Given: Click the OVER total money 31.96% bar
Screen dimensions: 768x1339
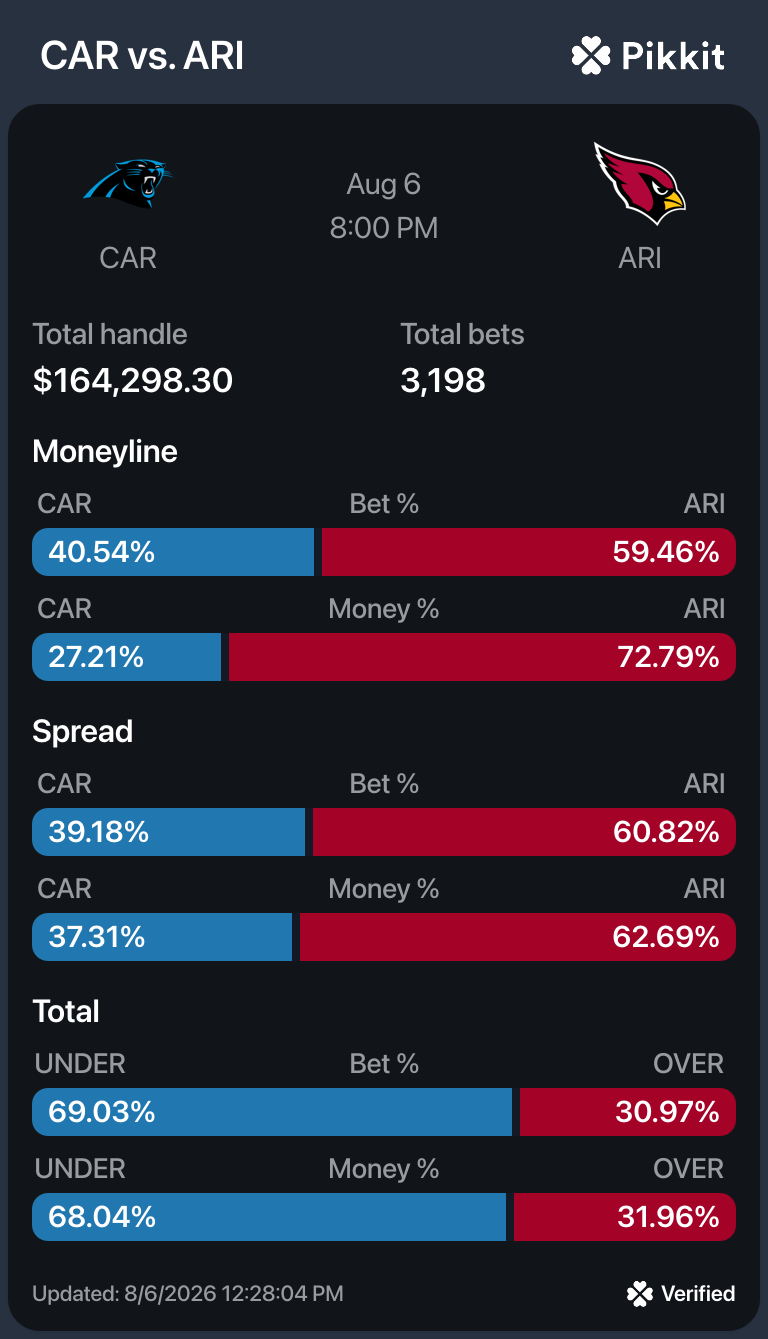Looking at the screenshot, I should coord(625,1217).
